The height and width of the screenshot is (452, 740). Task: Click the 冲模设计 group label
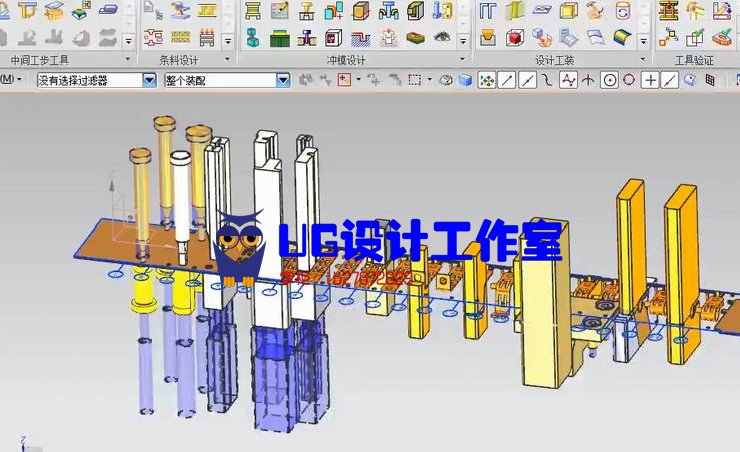[346, 60]
